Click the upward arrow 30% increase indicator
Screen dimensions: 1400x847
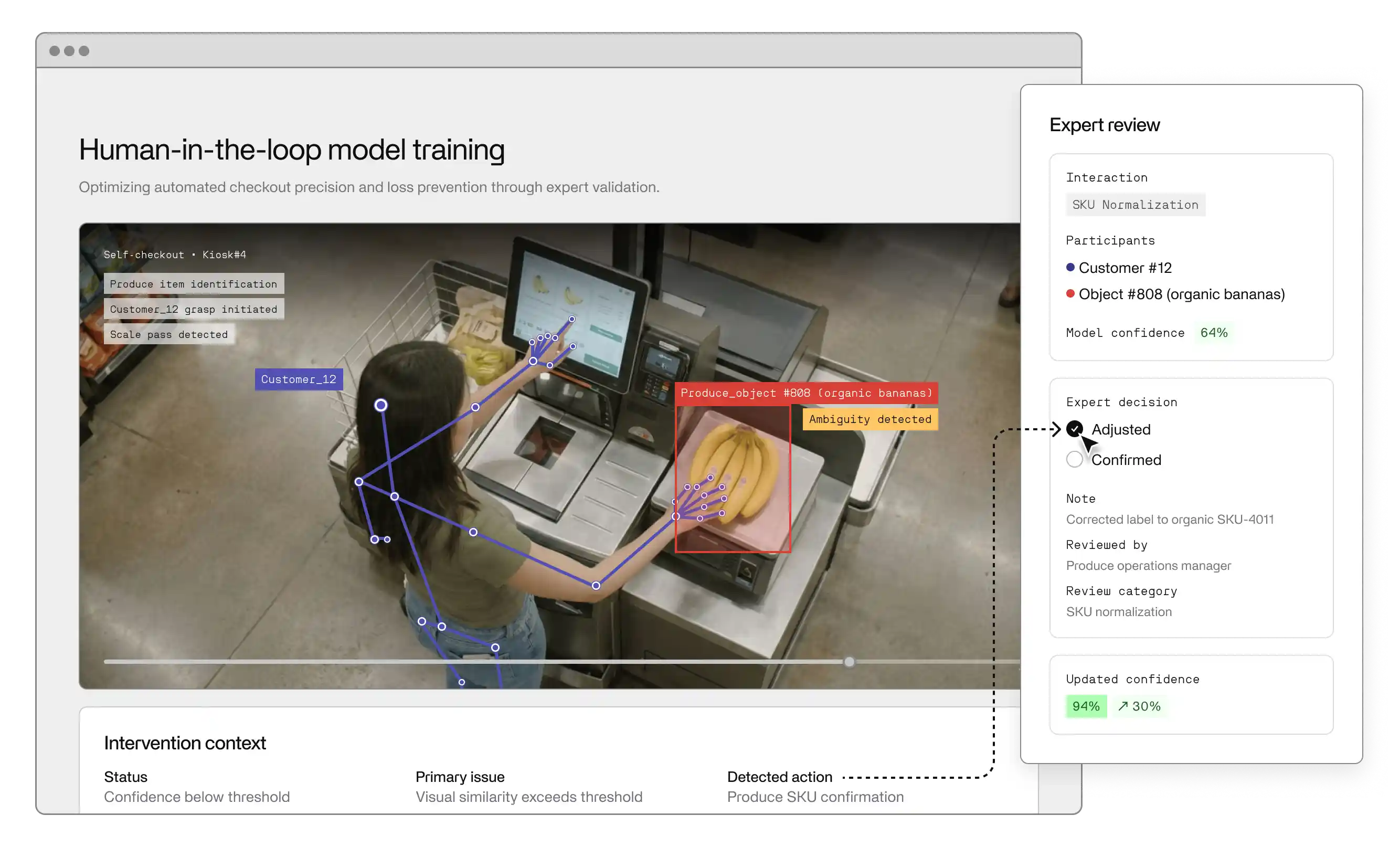pos(1139,706)
